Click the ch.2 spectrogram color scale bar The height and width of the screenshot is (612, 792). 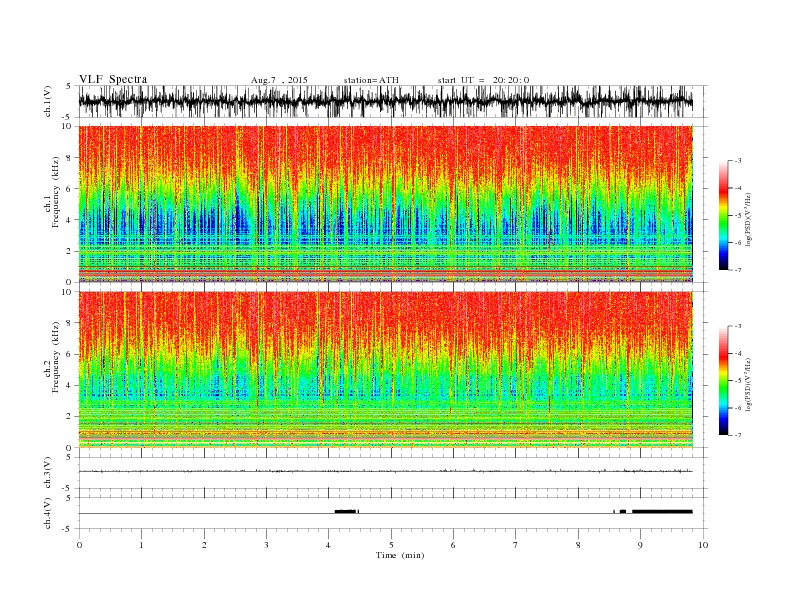[723, 381]
